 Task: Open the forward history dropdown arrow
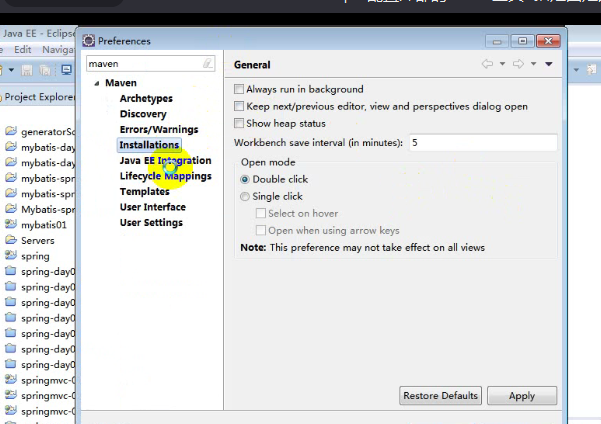(534, 64)
